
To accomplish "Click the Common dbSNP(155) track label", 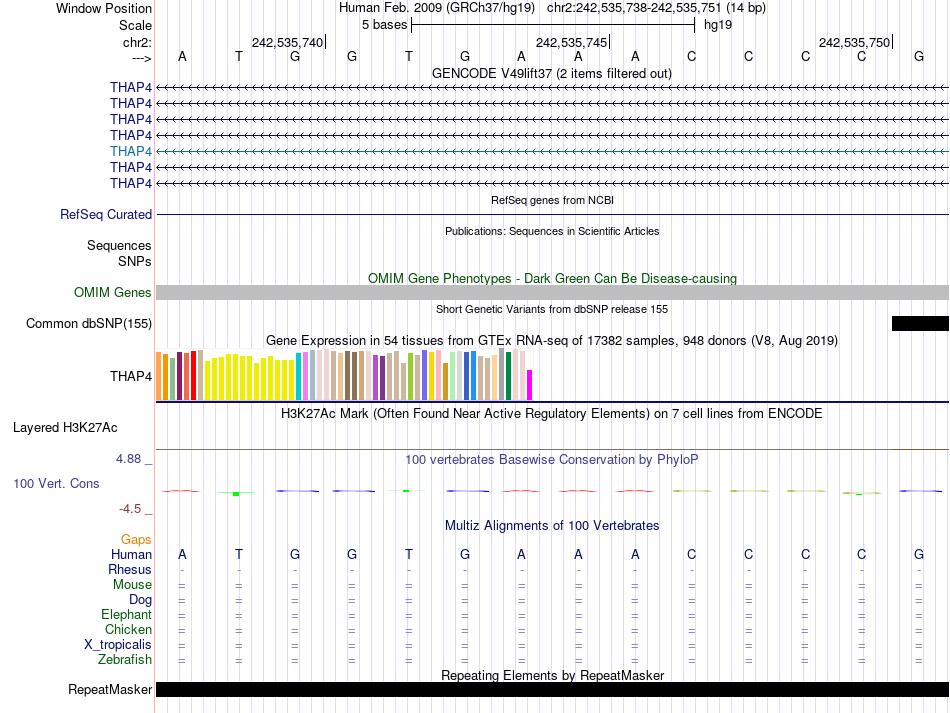I will (89, 323).
